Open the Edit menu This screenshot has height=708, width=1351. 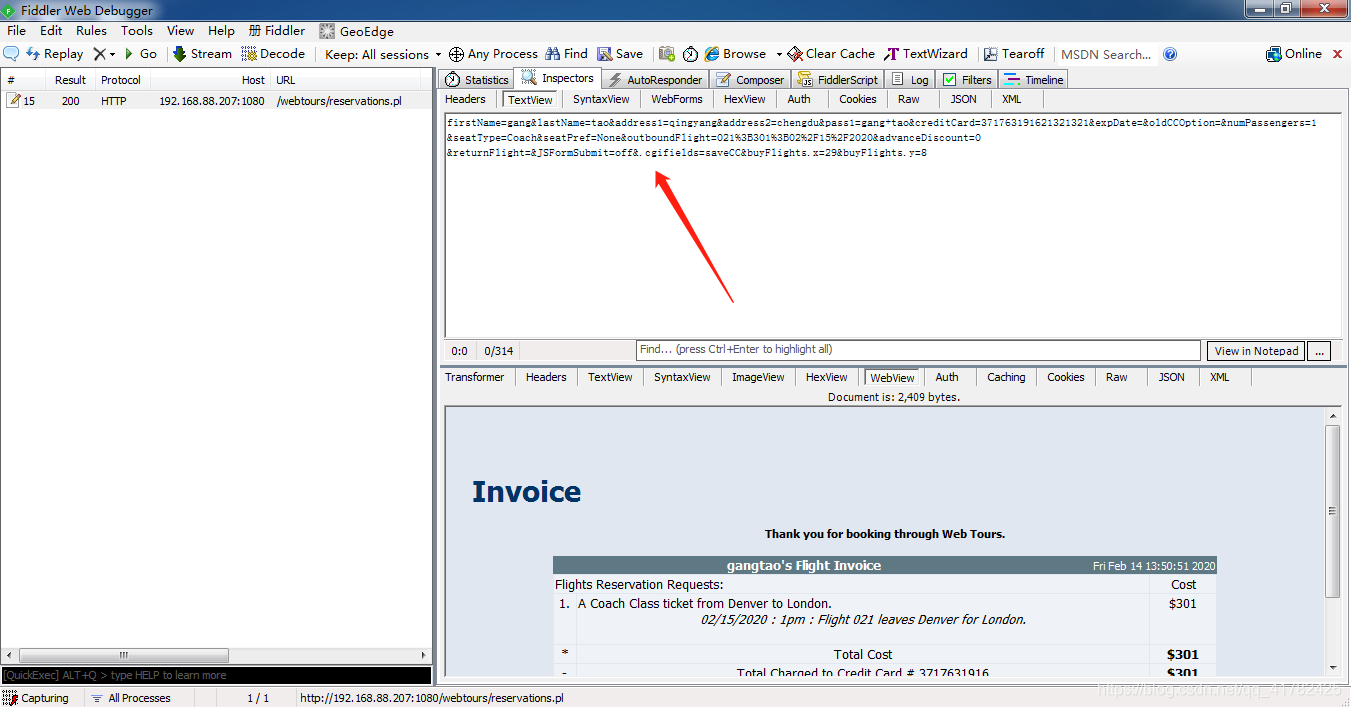(x=51, y=31)
